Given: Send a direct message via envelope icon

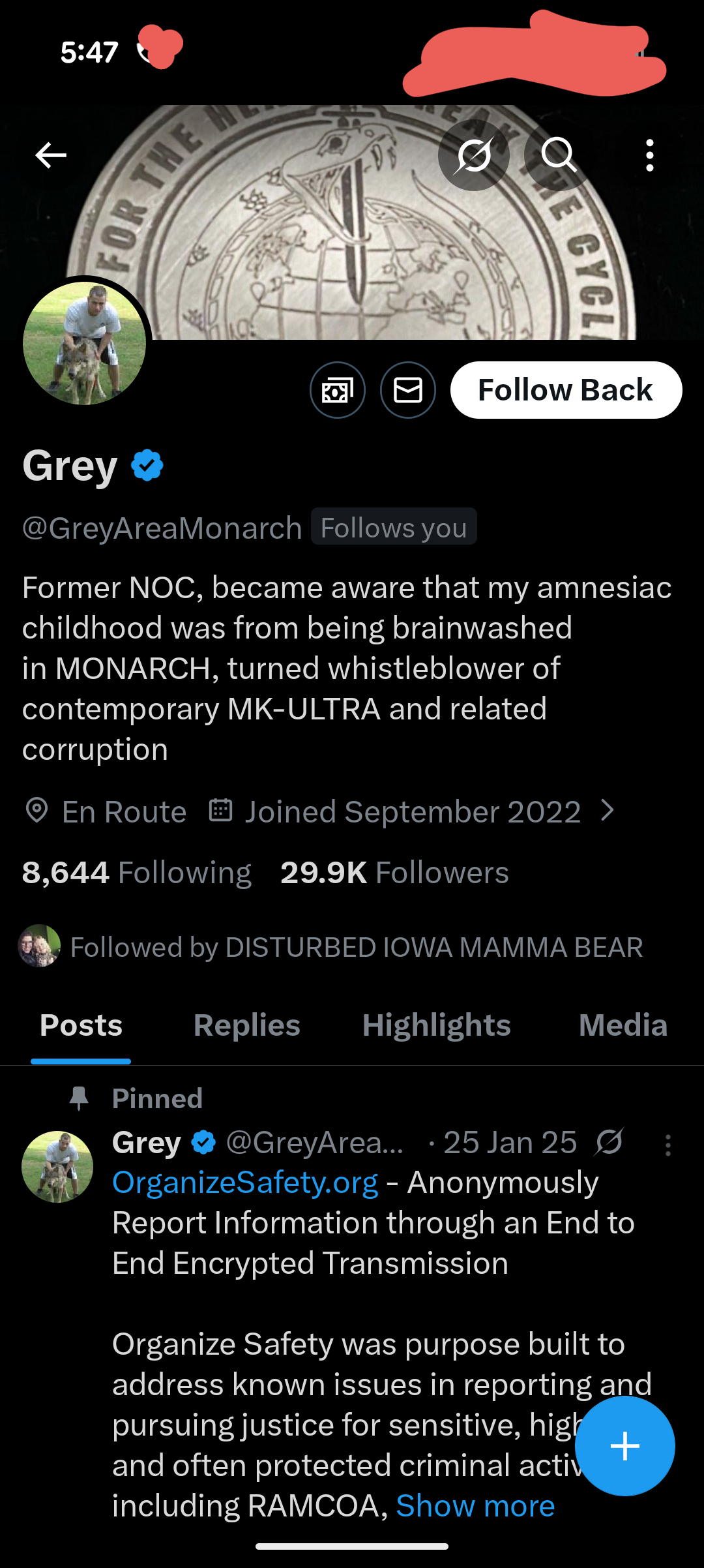Looking at the screenshot, I should [408, 390].
